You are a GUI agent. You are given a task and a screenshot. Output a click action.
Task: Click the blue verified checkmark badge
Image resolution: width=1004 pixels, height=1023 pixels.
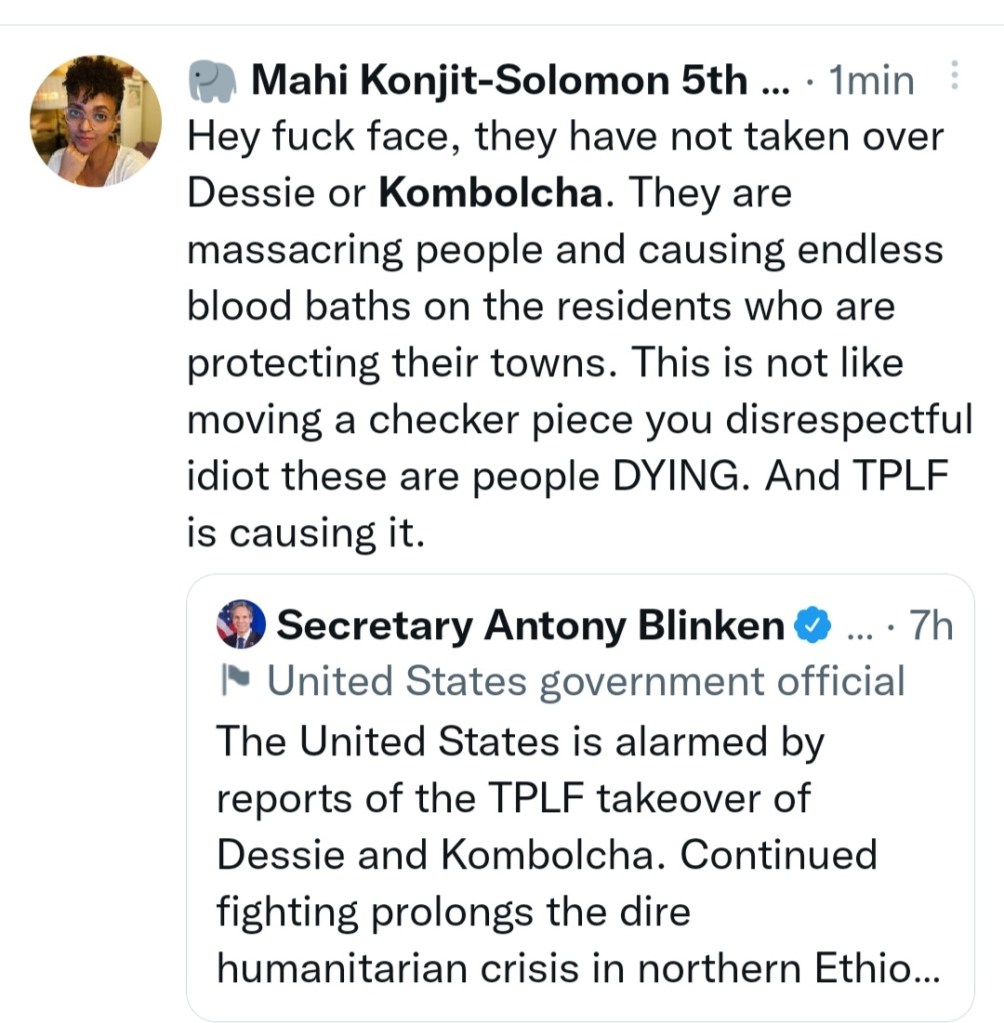pyautogui.click(x=811, y=626)
